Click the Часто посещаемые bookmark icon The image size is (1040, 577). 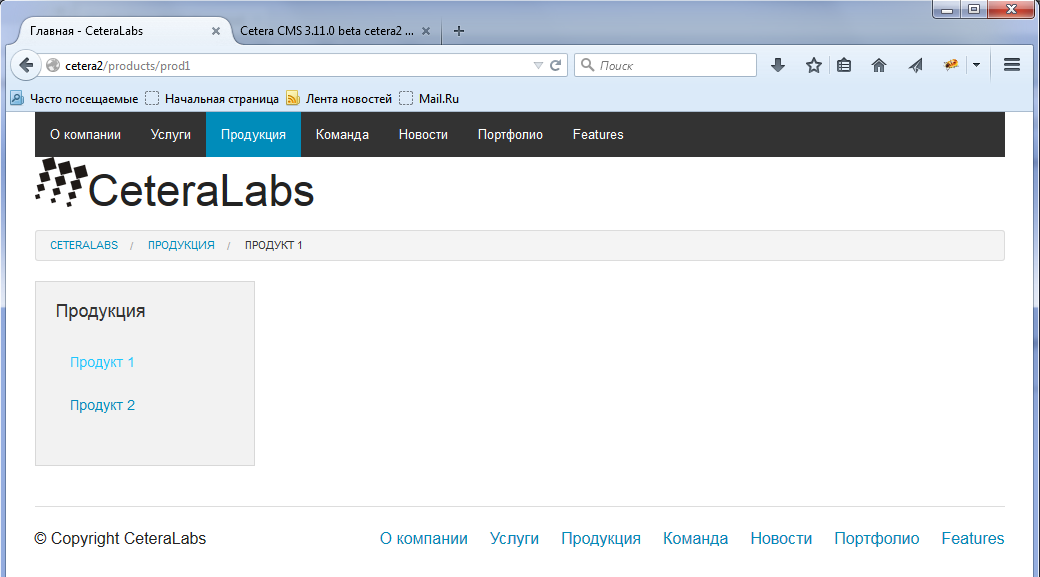[x=17, y=98]
